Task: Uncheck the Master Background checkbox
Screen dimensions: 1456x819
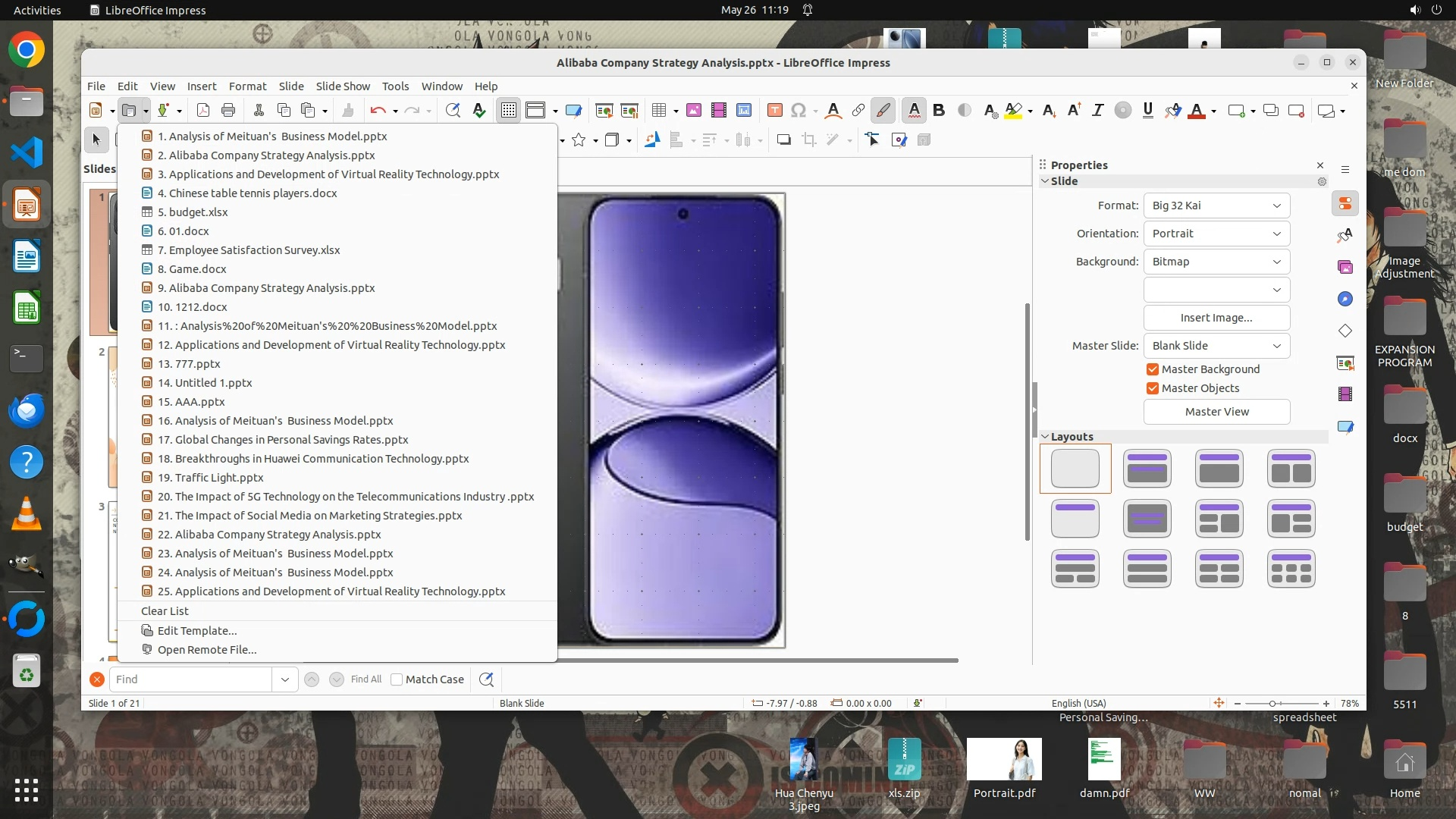Action: click(1153, 369)
